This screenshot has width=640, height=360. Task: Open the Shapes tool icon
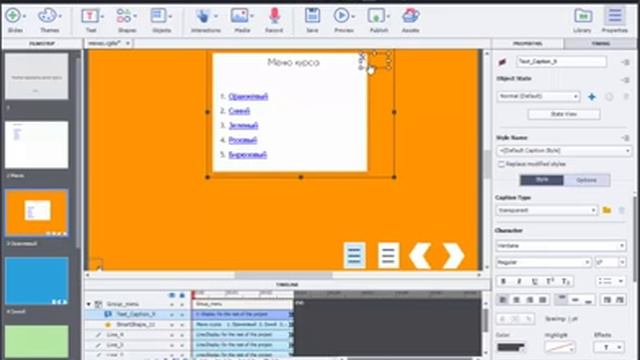click(x=124, y=16)
